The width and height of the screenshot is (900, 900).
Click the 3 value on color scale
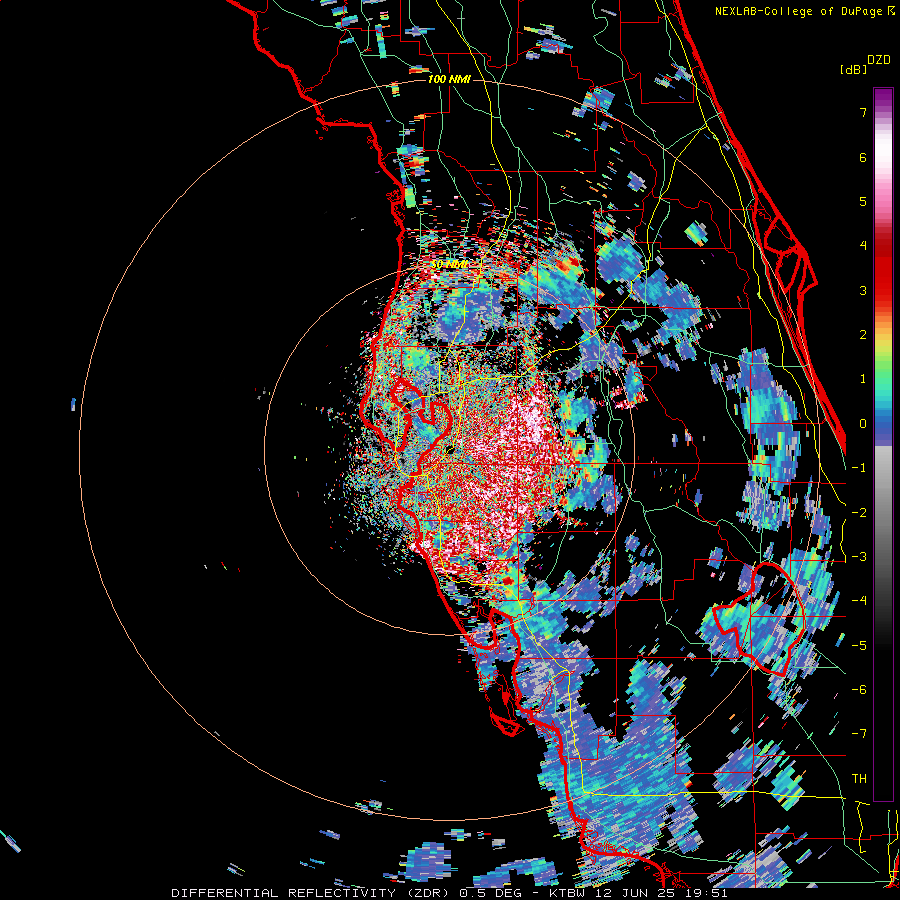coord(863,290)
